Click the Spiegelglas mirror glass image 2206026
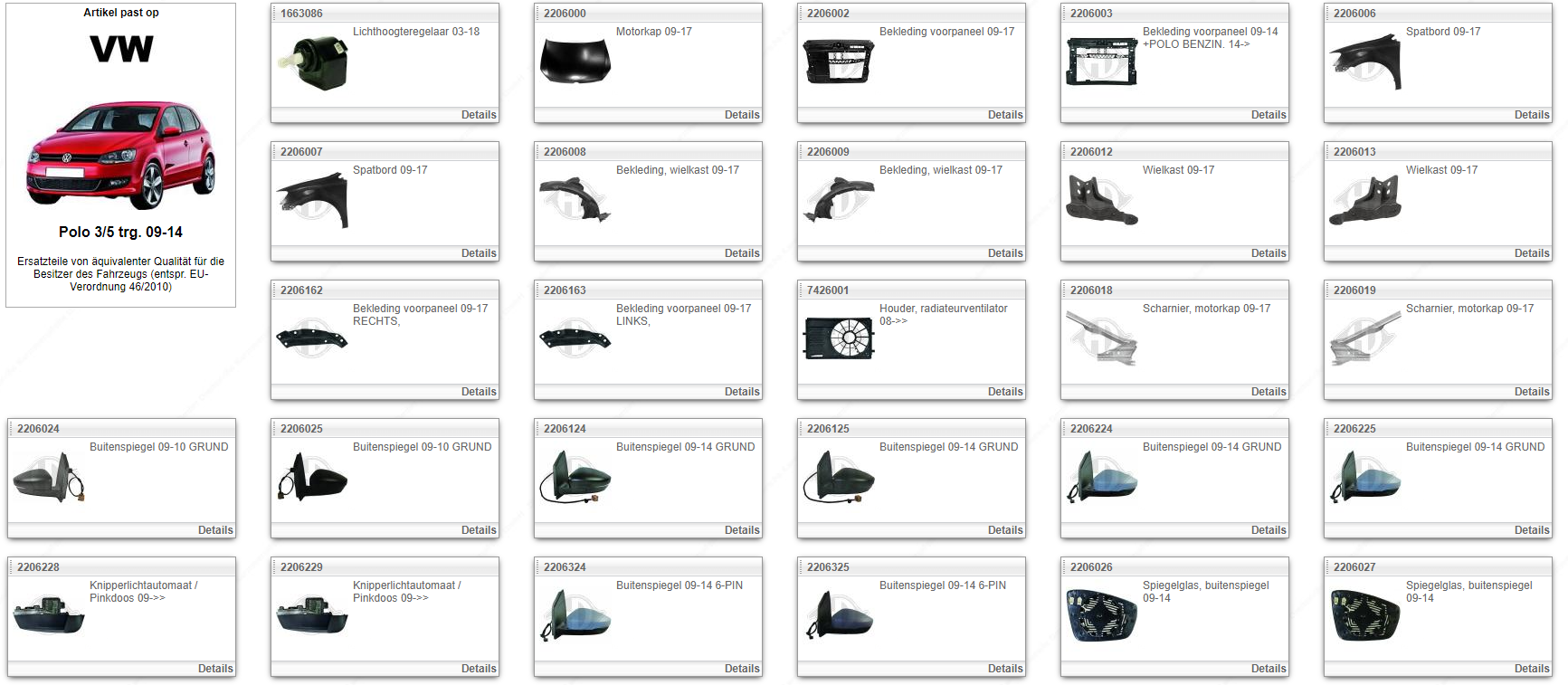 pyautogui.click(x=1102, y=615)
